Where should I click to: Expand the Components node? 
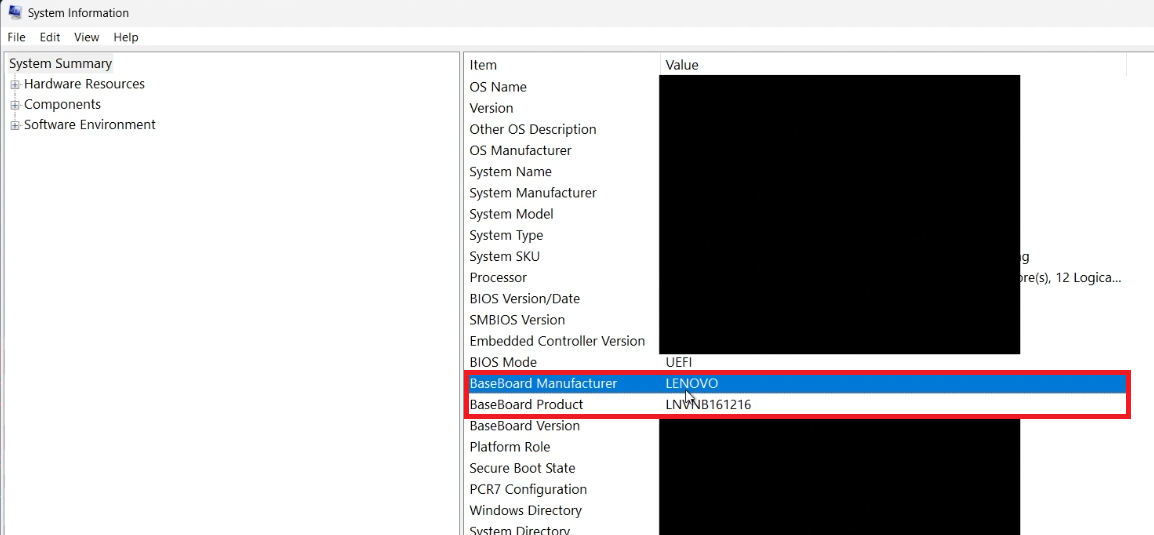[x=15, y=105]
